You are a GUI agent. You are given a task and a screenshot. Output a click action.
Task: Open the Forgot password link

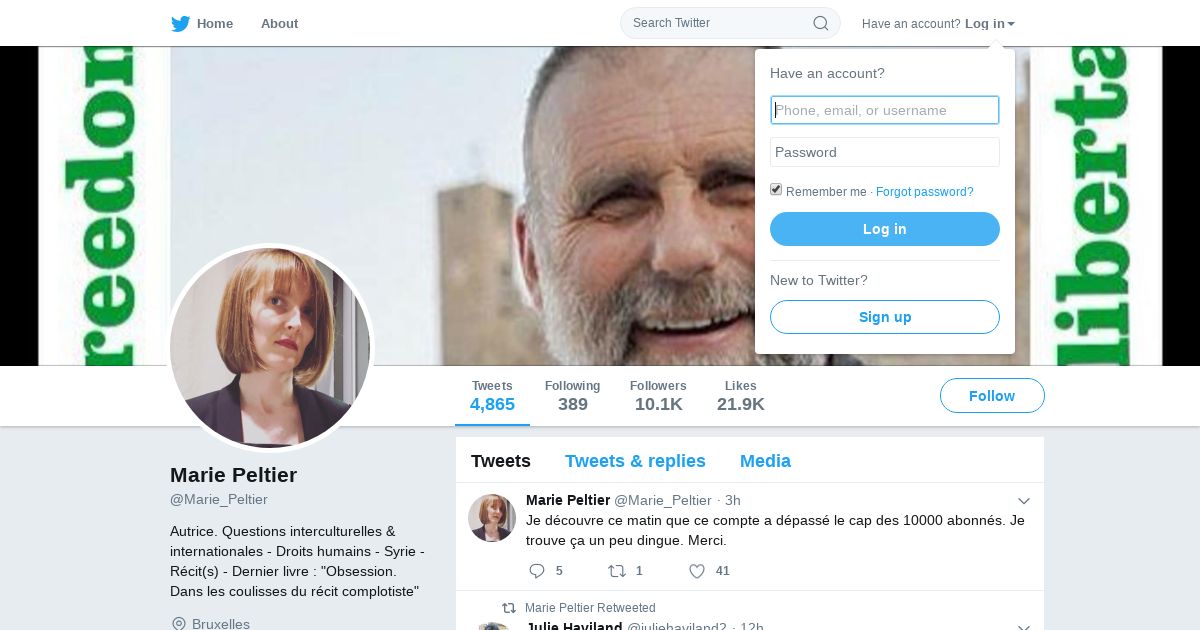coord(924,192)
